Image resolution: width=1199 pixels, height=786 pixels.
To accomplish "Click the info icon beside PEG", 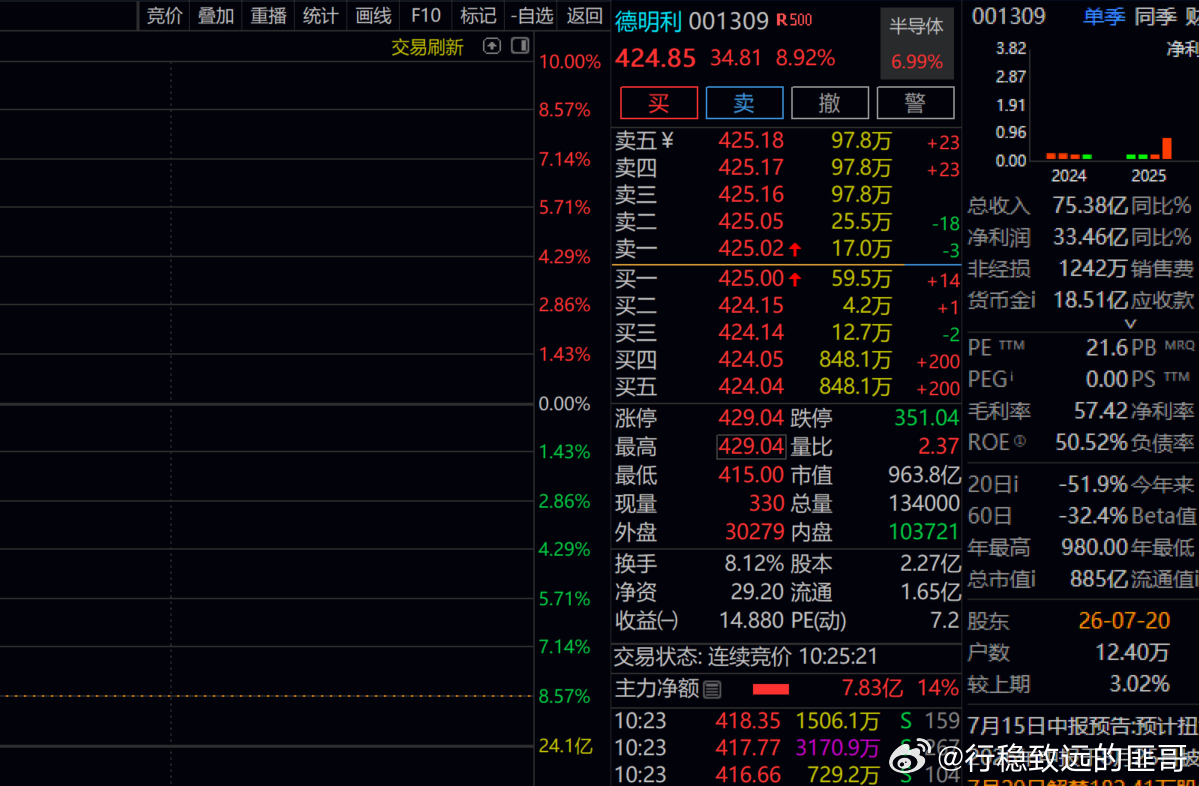I will pos(1011,375).
